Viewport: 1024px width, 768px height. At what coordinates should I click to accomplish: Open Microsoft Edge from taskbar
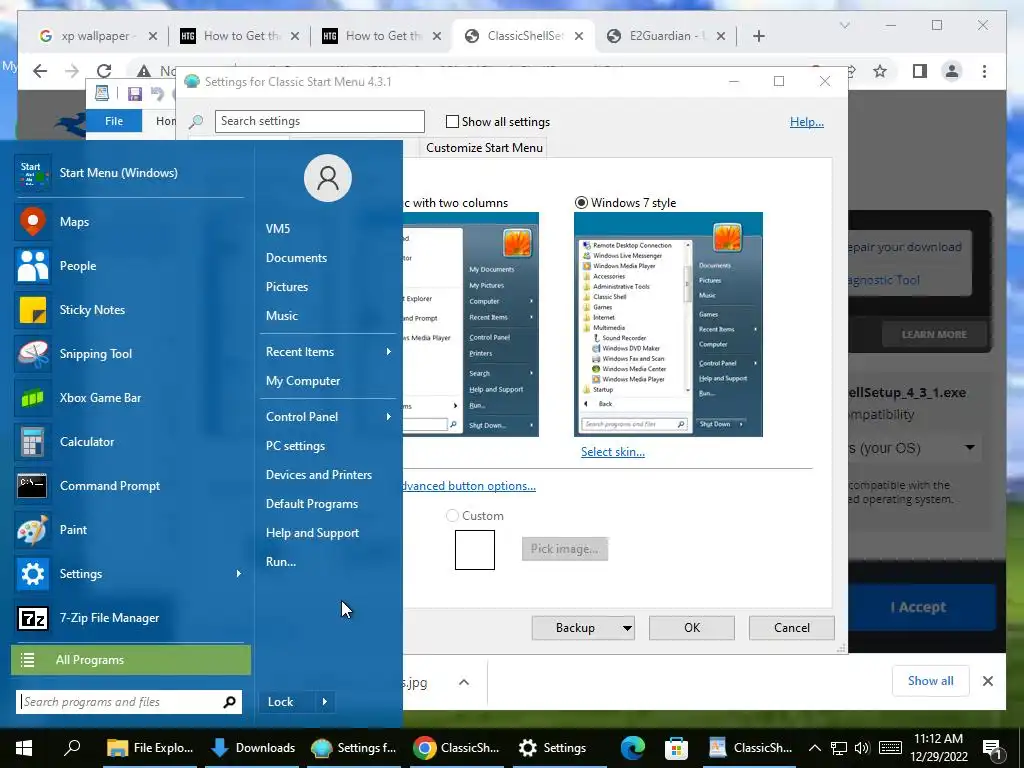pyautogui.click(x=633, y=748)
